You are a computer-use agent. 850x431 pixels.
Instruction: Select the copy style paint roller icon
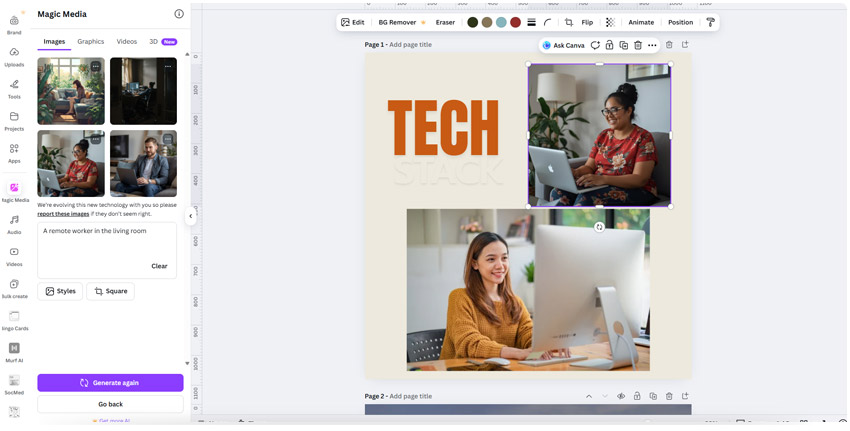[710, 22]
